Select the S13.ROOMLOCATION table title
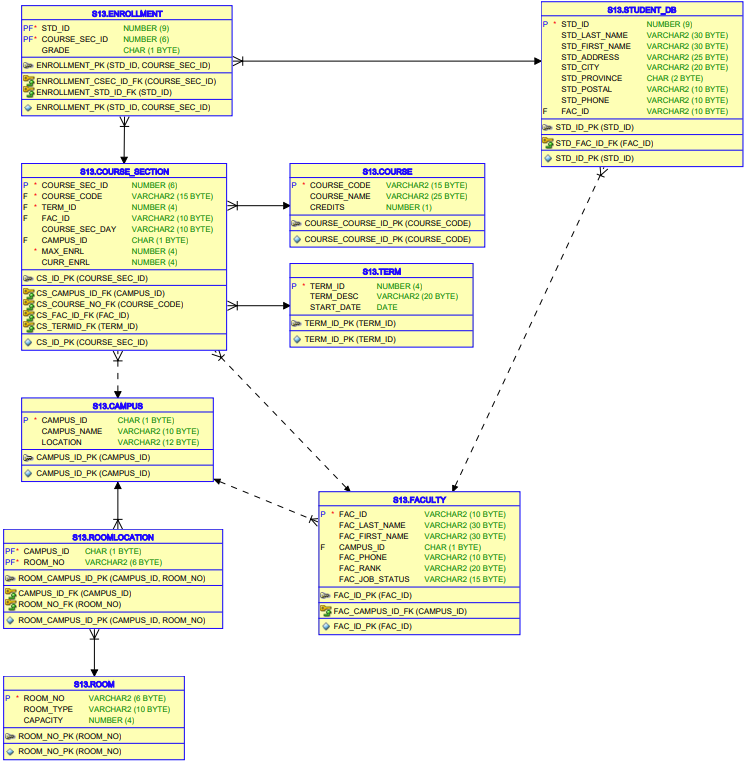 coord(113,537)
